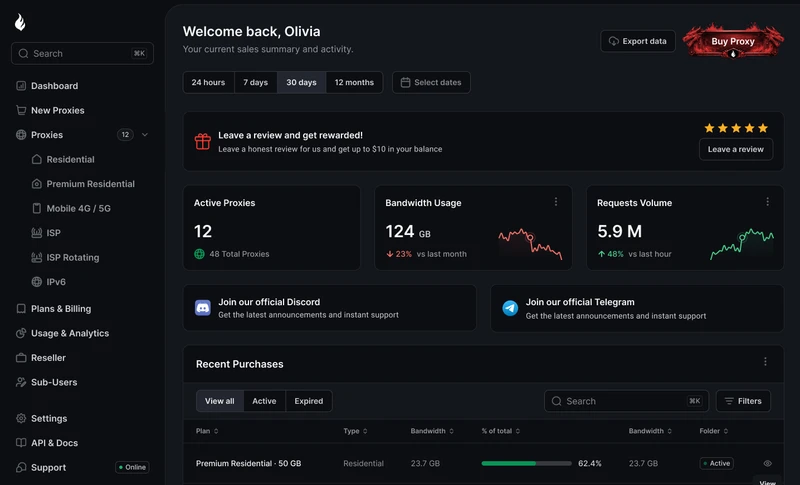Screen dimensions: 800x485
Task: Click the green globe Total Proxies icon
Action: (199, 254)
